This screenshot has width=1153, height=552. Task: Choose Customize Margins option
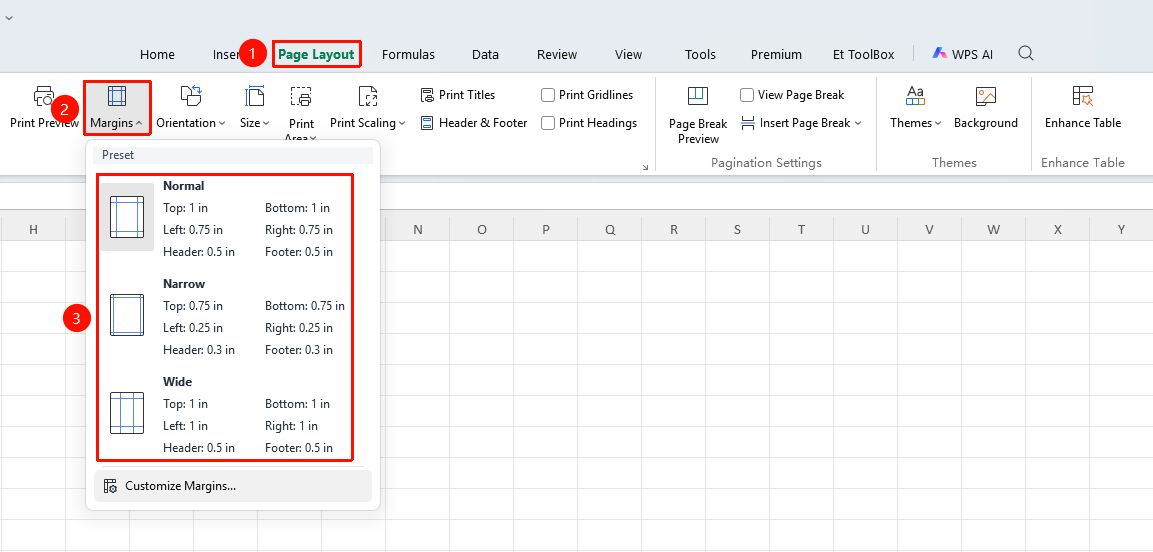(233, 486)
